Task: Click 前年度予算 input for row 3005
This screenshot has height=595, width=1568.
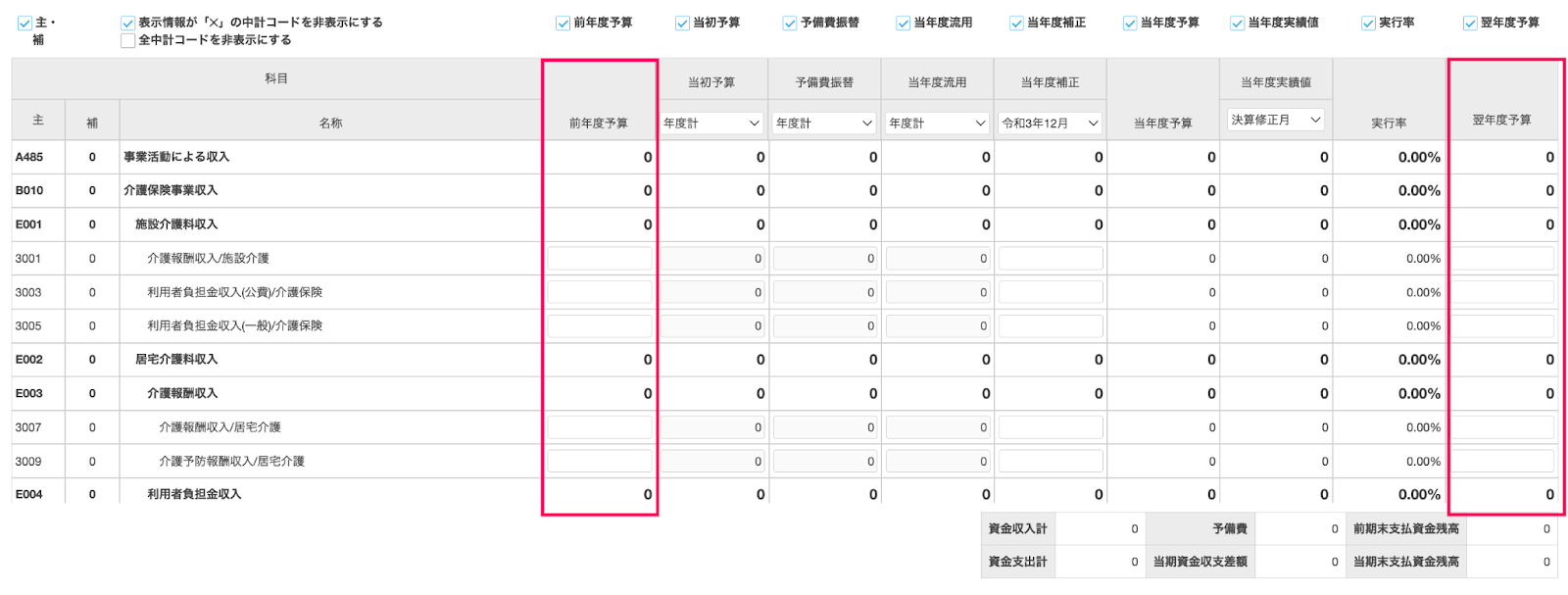Action: tap(599, 325)
